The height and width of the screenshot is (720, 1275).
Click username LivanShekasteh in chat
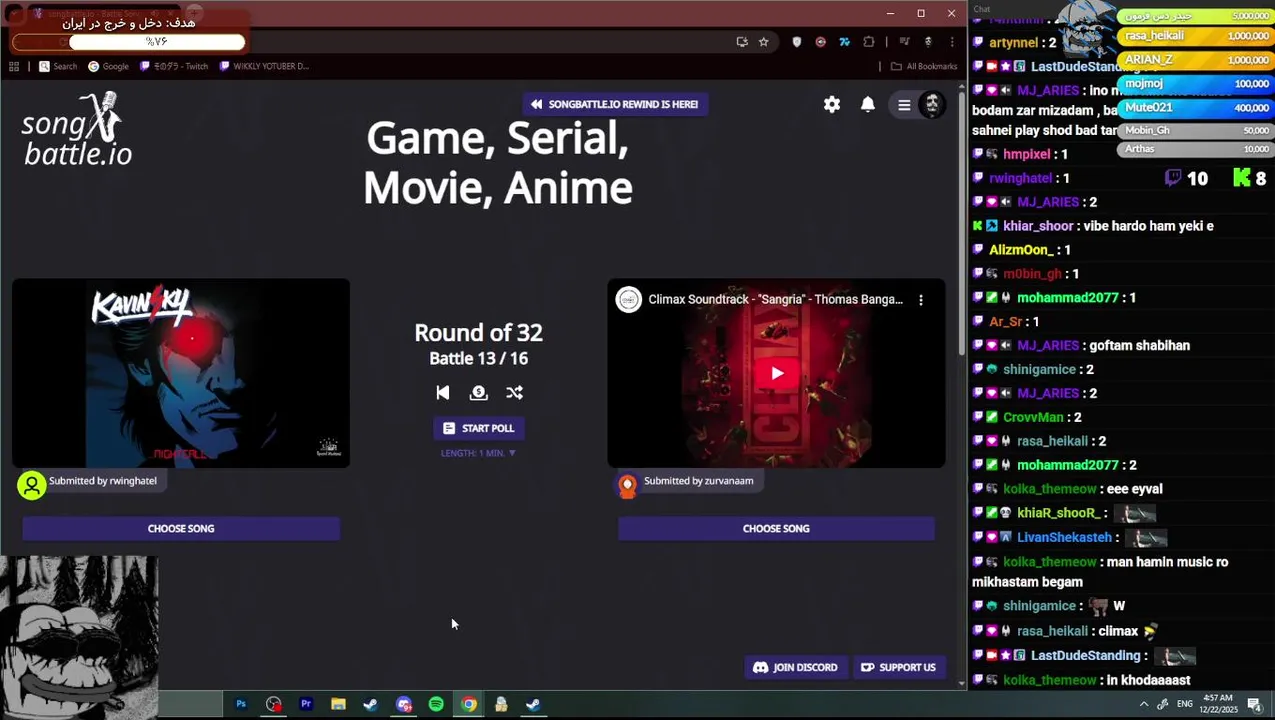1064,537
